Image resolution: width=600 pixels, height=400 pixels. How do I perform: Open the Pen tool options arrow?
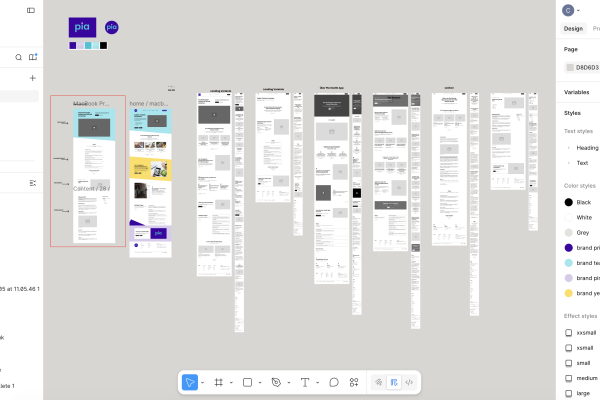[289, 382]
